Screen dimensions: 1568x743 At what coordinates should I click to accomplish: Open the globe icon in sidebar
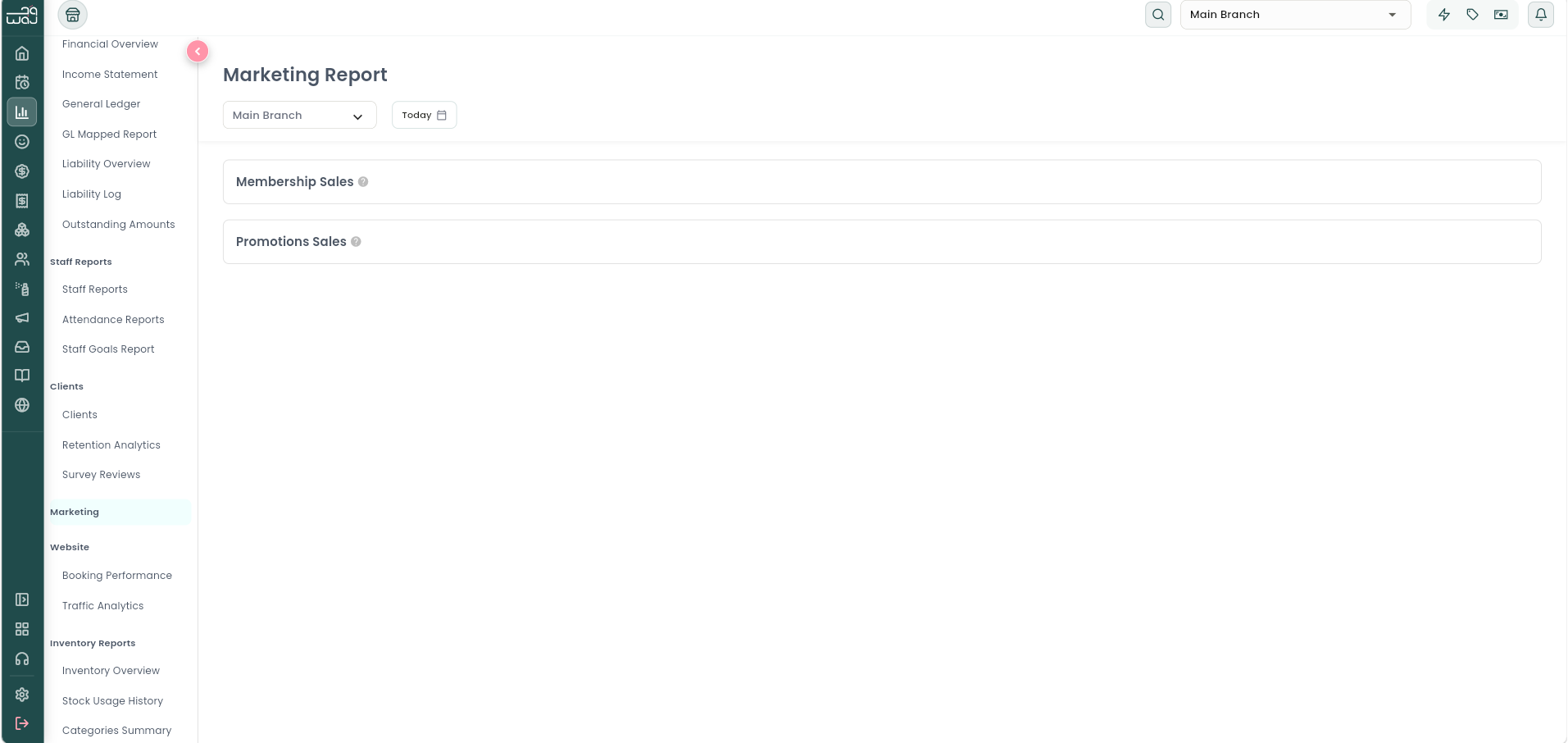22,405
